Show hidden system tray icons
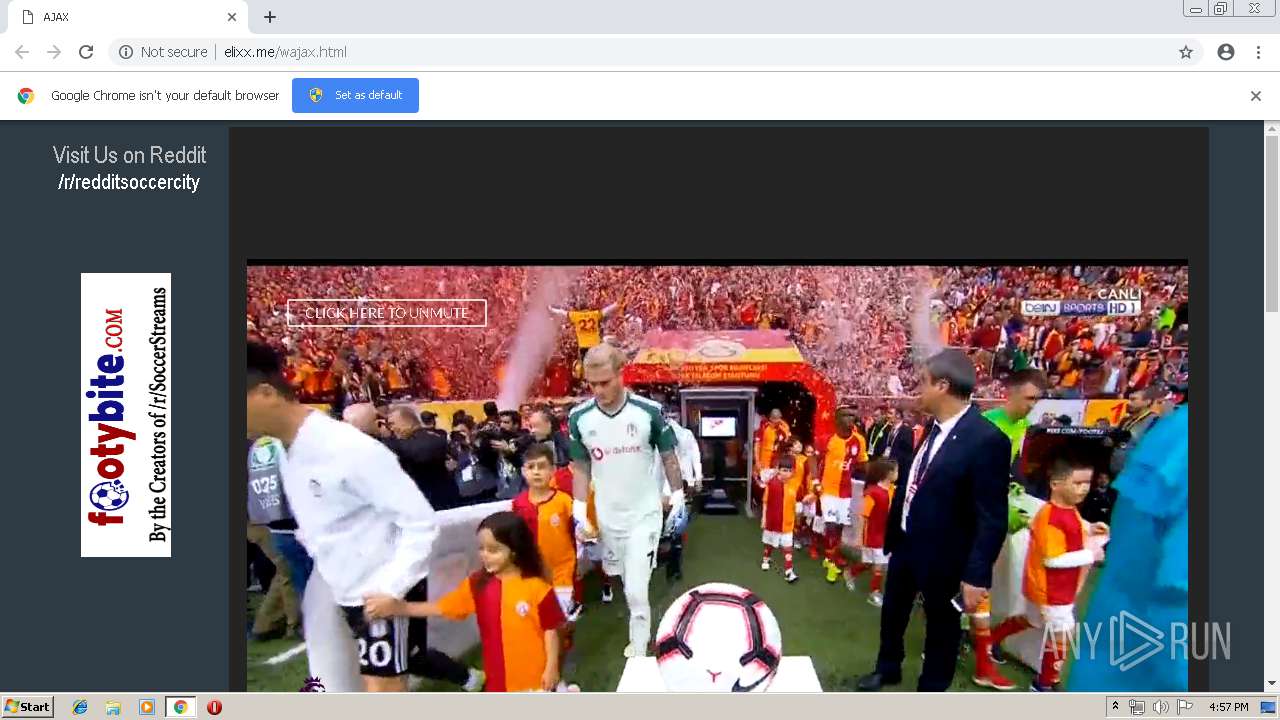The height and width of the screenshot is (720, 1280). coord(1115,707)
